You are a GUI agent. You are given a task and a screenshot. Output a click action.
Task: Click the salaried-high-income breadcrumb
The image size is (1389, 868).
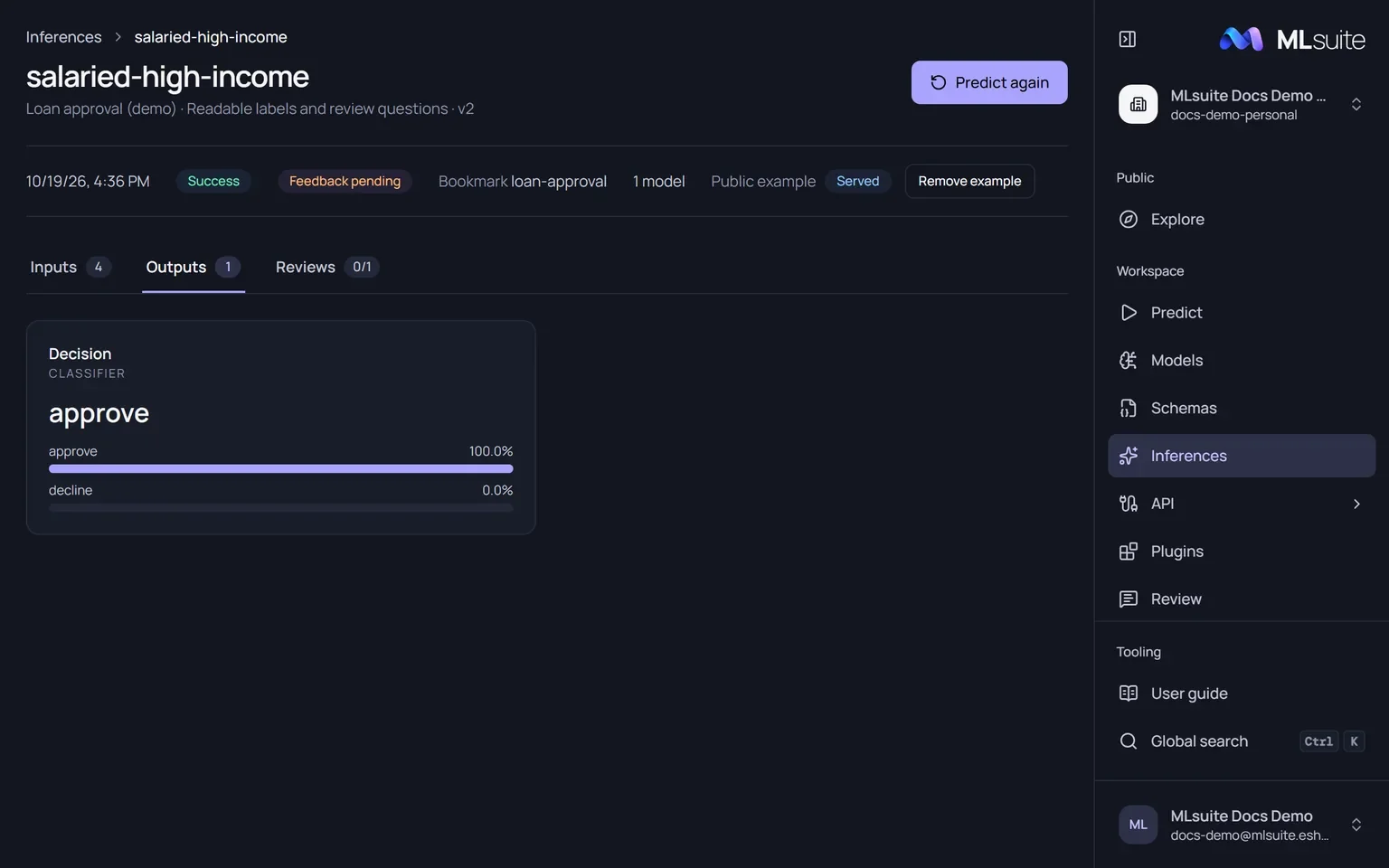[211, 37]
